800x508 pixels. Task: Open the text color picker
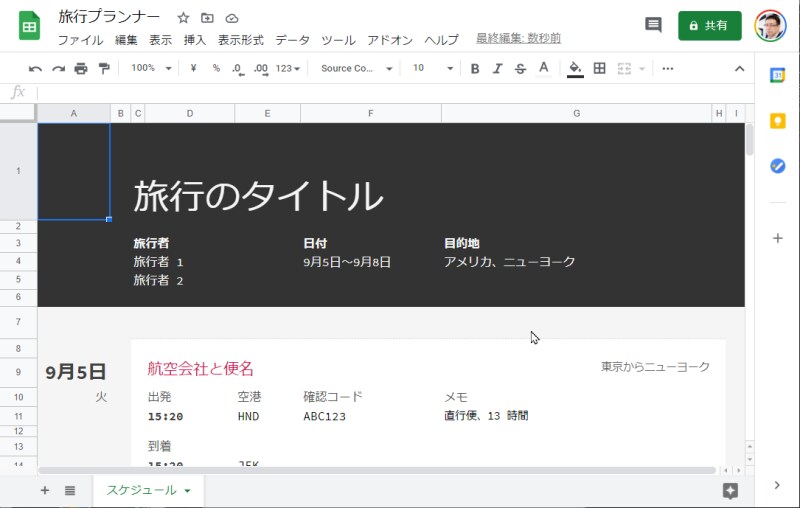(x=544, y=68)
